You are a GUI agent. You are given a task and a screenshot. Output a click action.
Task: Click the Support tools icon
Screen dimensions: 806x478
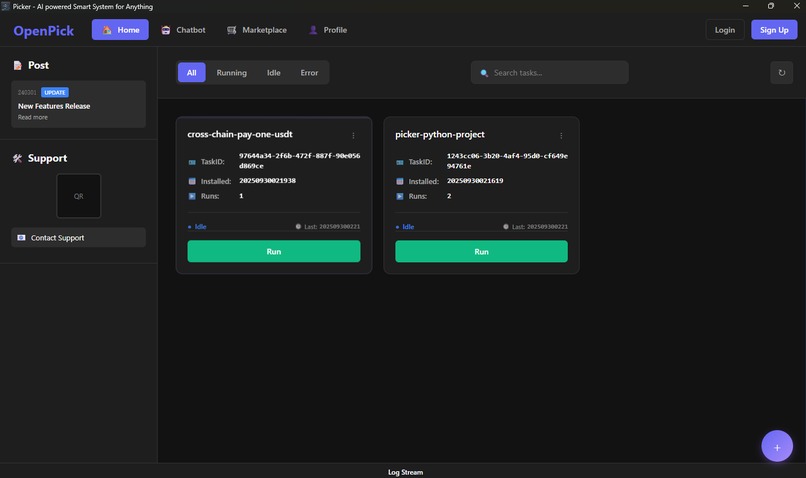(17, 158)
